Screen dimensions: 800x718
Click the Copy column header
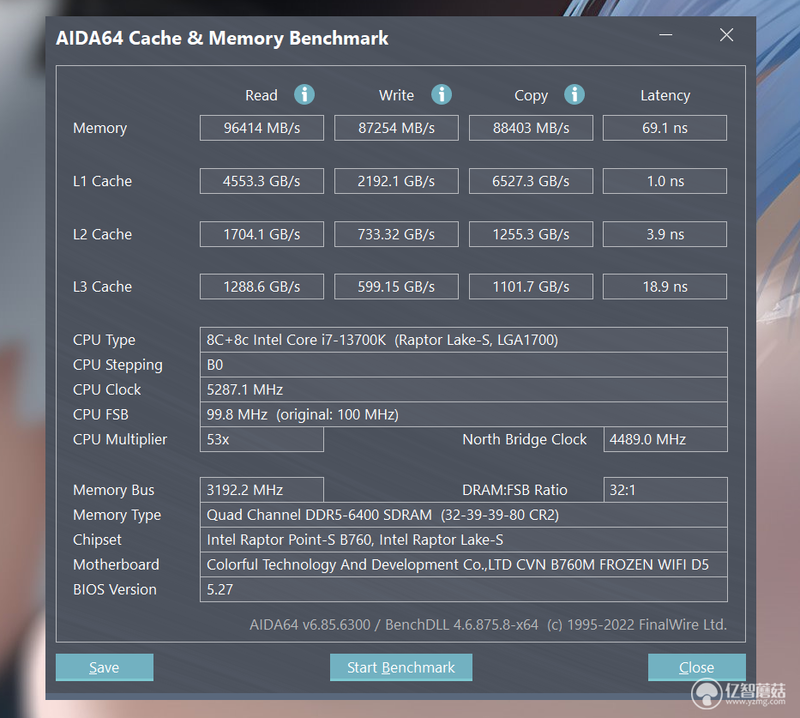[x=531, y=96]
